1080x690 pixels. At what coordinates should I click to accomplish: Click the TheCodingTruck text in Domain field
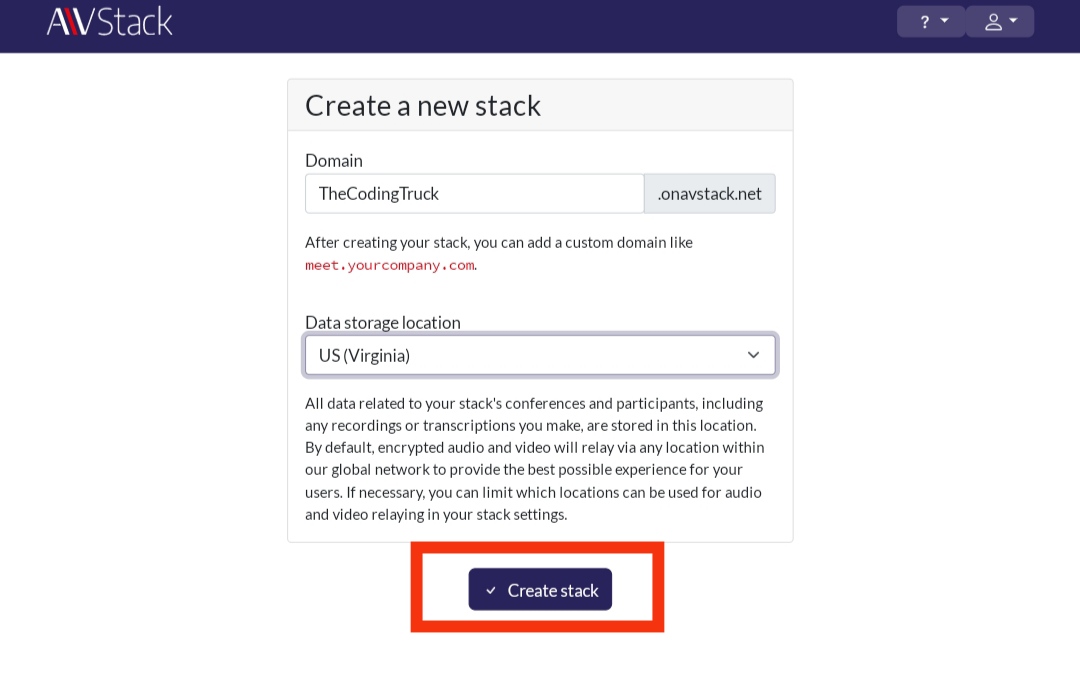(378, 194)
